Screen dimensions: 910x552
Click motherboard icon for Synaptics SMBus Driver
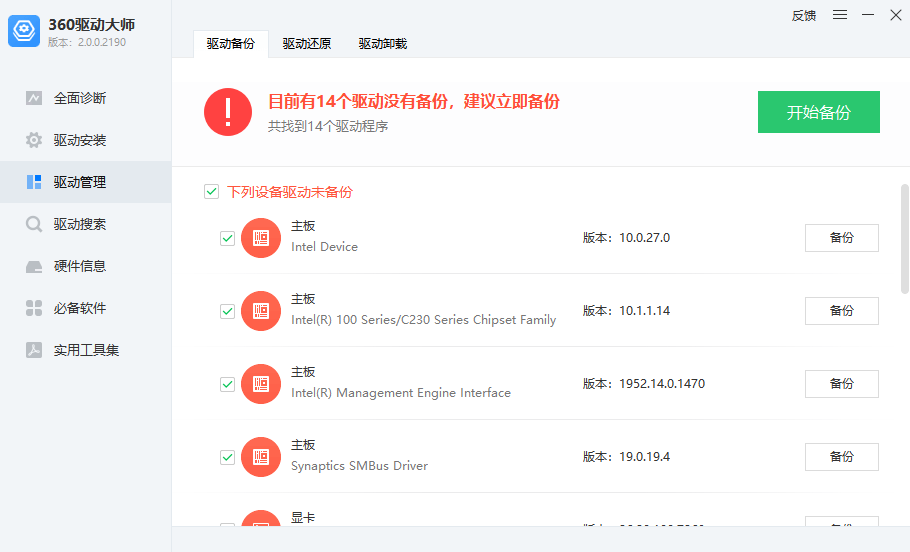pos(261,457)
